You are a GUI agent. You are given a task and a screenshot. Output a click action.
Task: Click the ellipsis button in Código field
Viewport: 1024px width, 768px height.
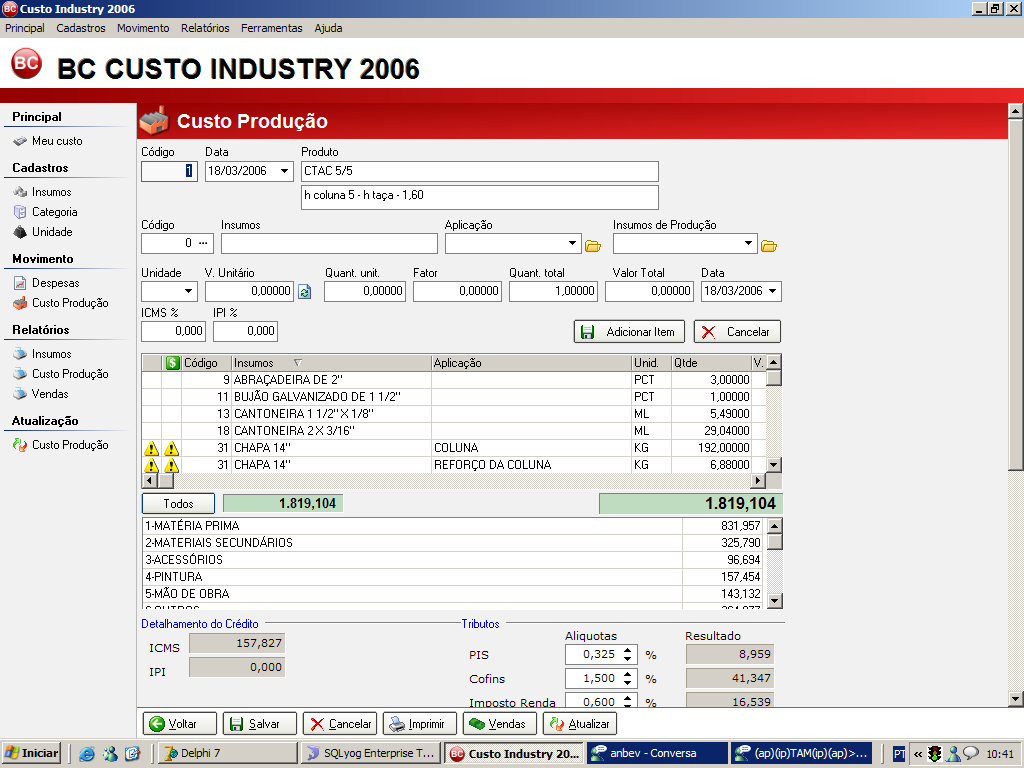pyautogui.click(x=204, y=243)
